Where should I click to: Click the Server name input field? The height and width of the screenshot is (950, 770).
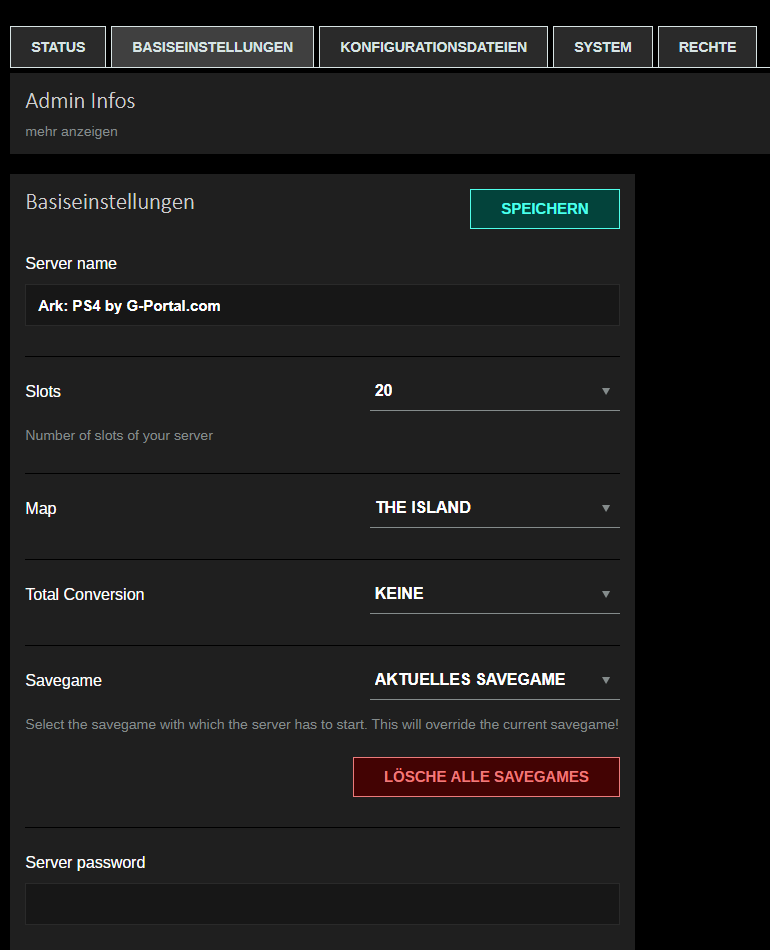pos(322,305)
